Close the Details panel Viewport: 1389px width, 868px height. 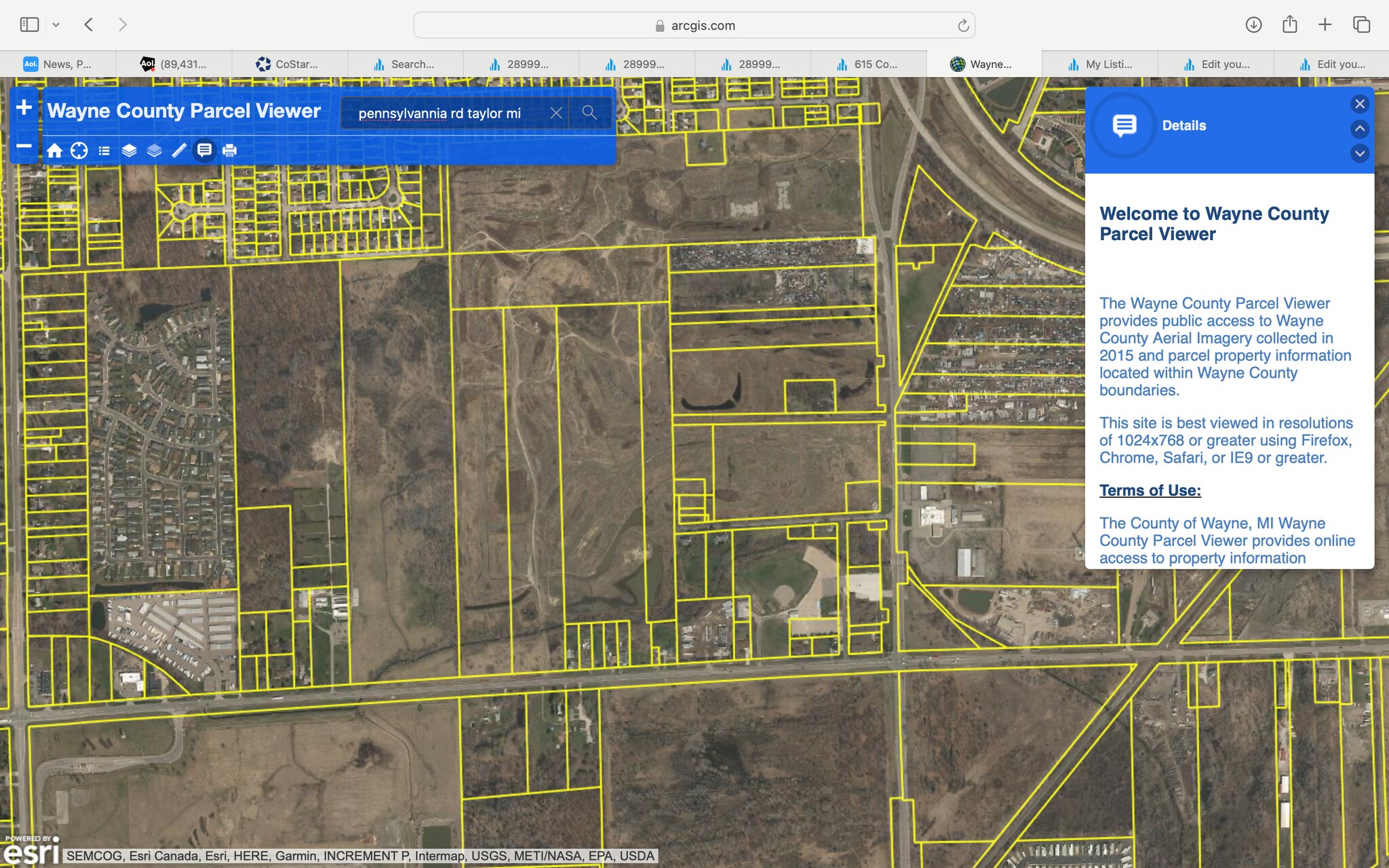1359,104
